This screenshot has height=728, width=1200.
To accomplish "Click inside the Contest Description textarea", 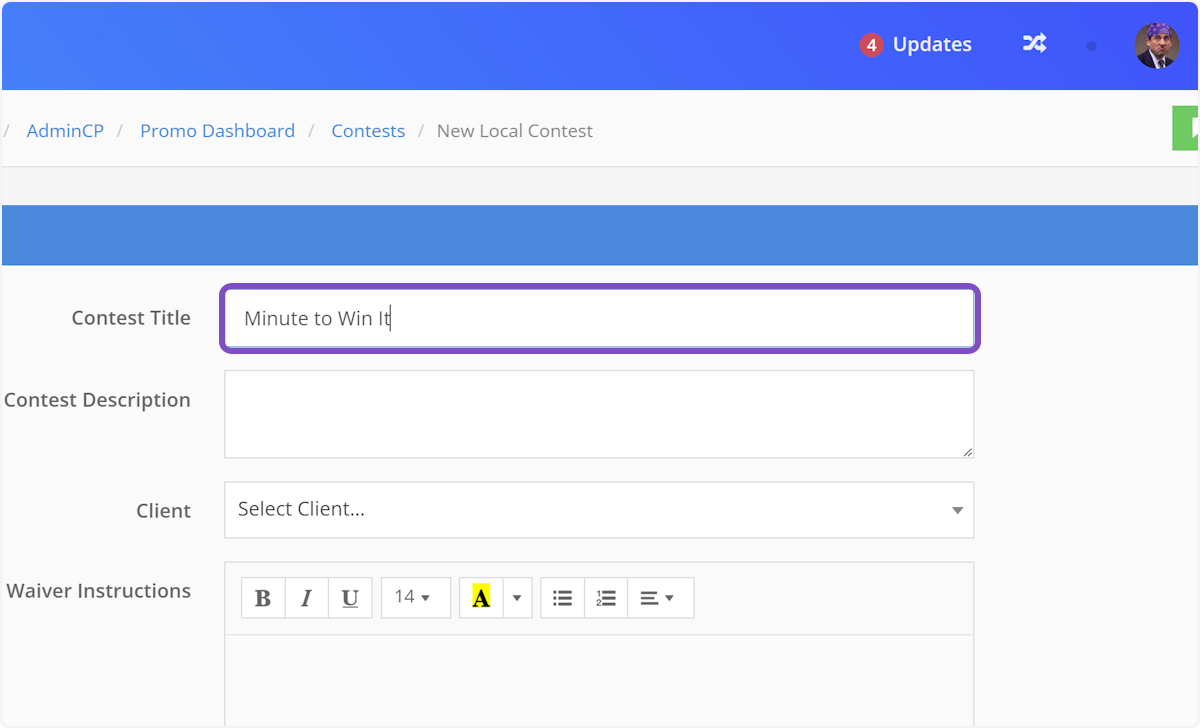I will coord(598,414).
